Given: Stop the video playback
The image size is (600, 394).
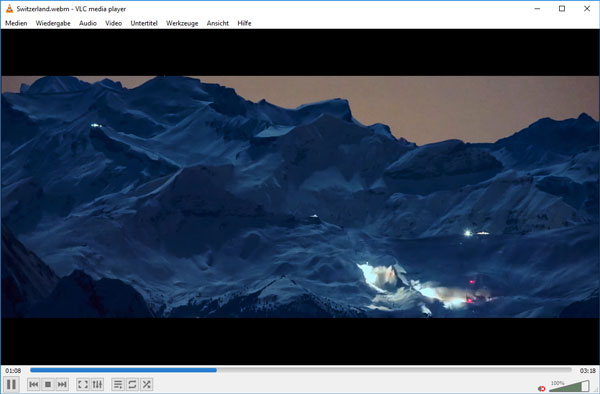Looking at the screenshot, I should 48,384.
